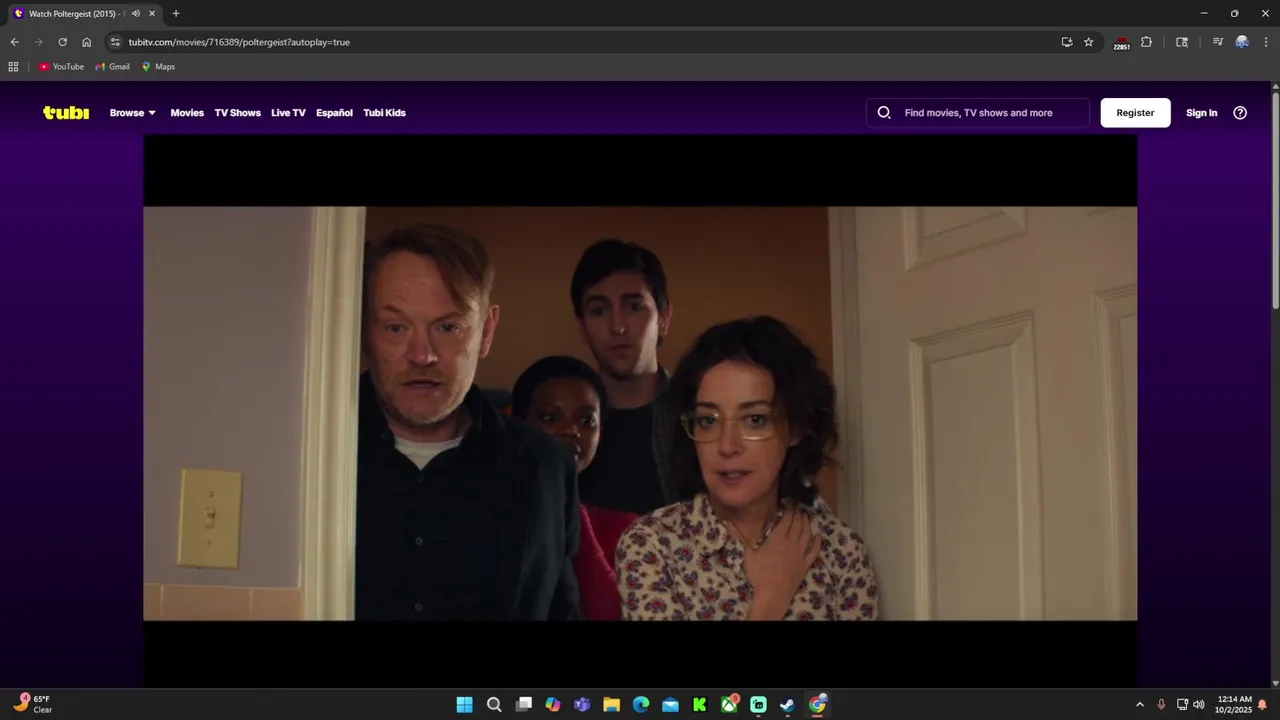Open the Gmail bookmark
This screenshot has height=720, width=1280.
tap(112, 67)
